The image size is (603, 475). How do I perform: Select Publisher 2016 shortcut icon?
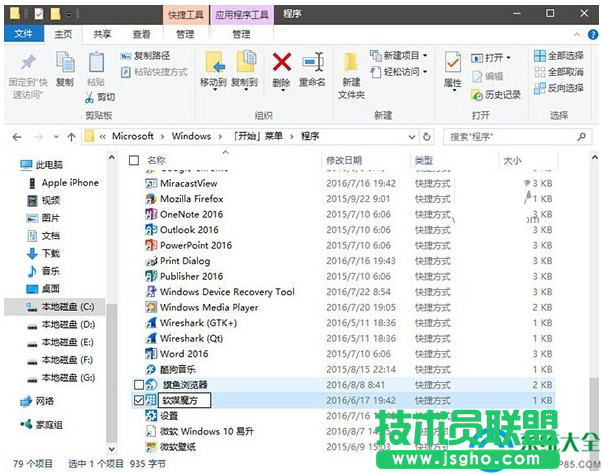(x=150, y=276)
